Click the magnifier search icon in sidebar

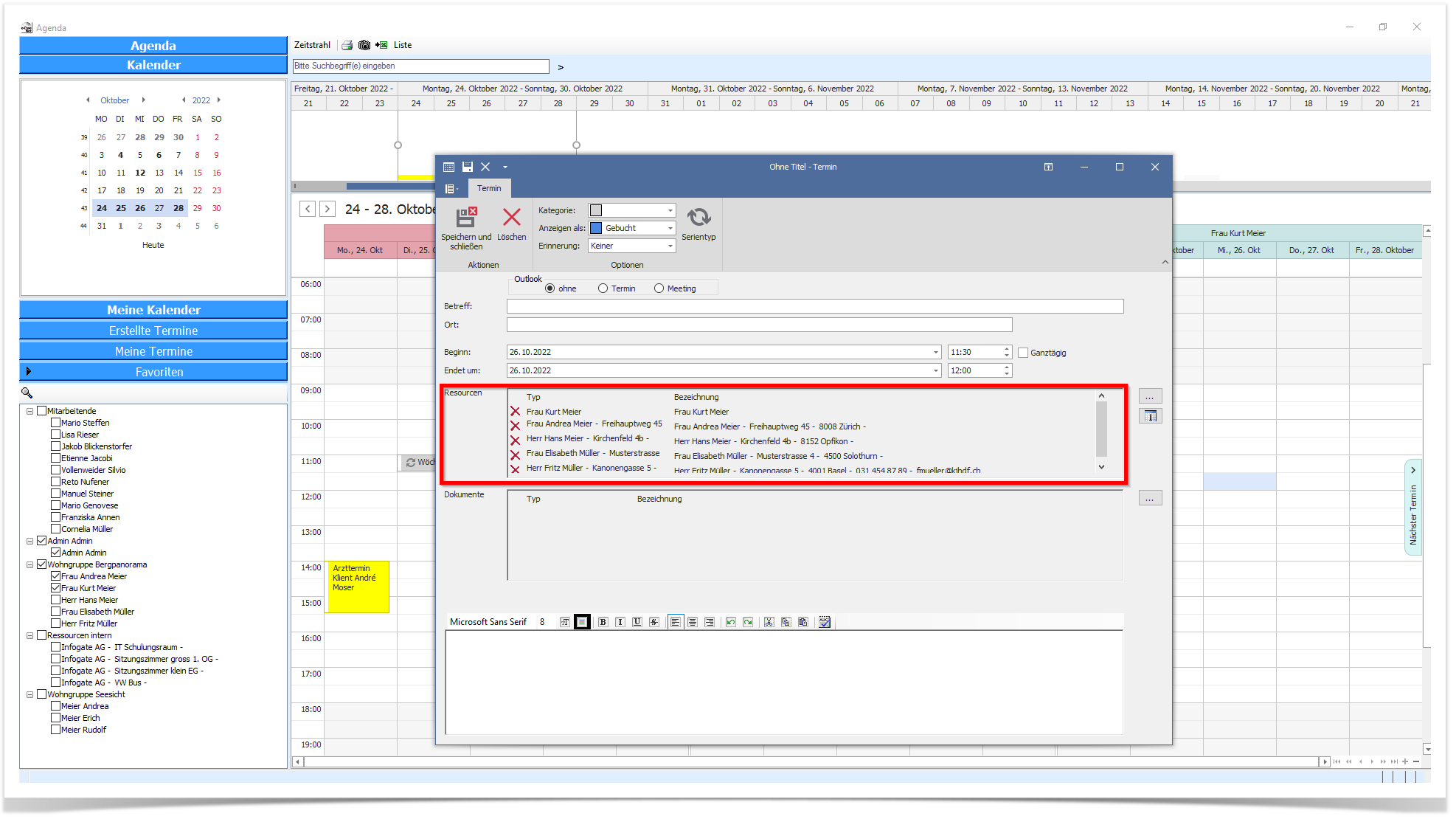click(x=27, y=393)
